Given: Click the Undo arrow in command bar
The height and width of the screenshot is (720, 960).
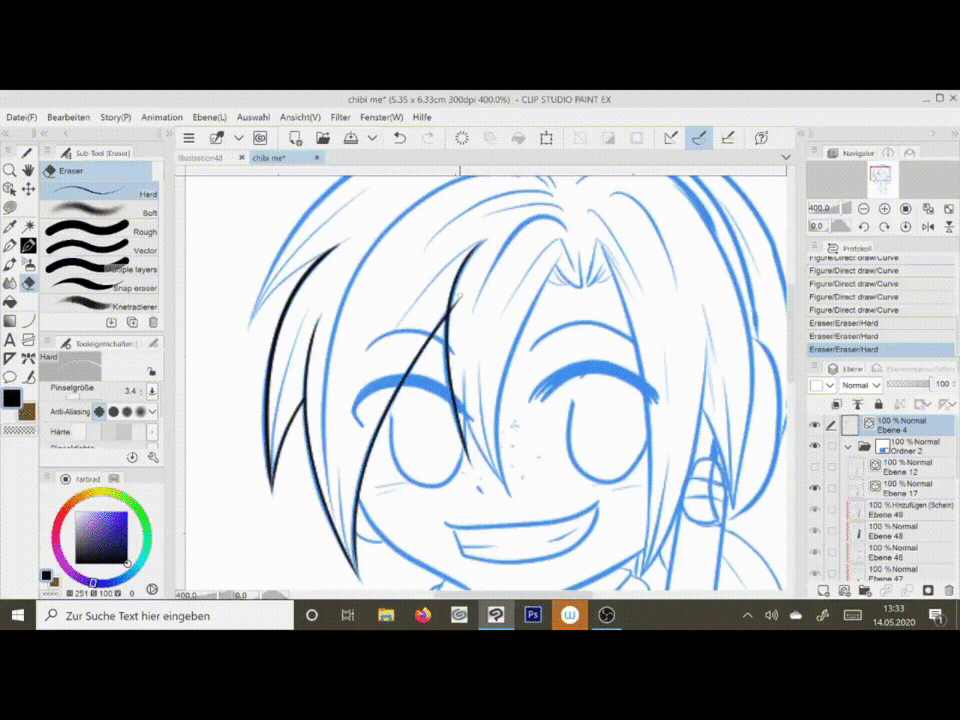Looking at the screenshot, I should pyautogui.click(x=400, y=138).
